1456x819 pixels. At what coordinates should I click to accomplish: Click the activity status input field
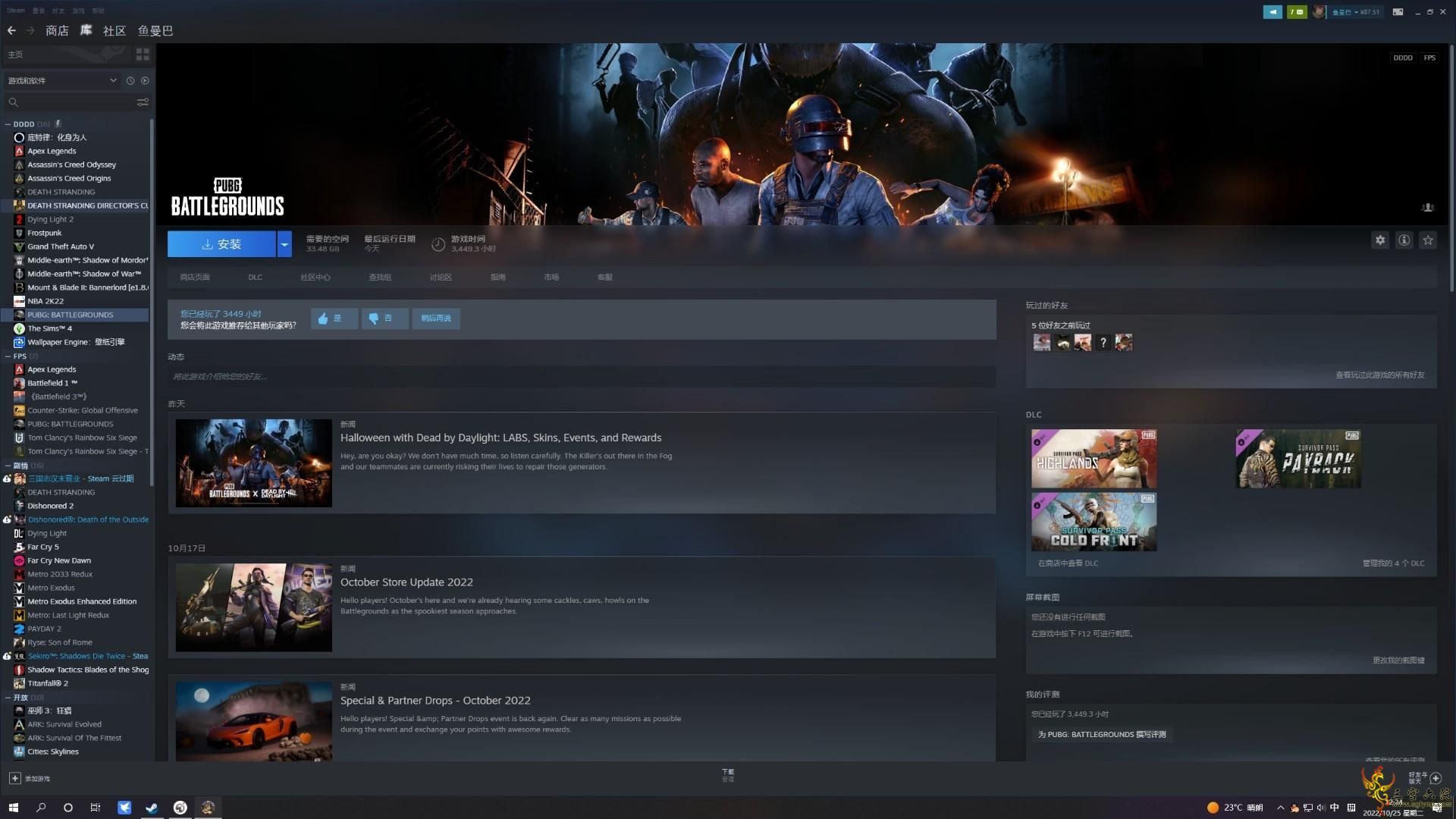pos(582,377)
